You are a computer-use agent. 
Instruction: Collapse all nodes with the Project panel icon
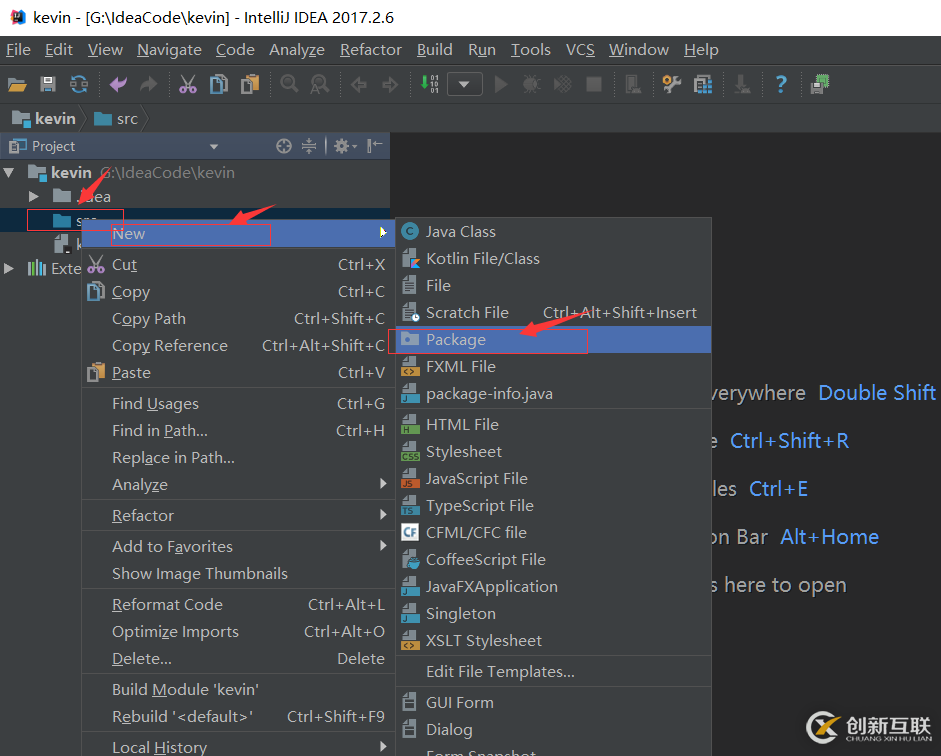click(310, 146)
